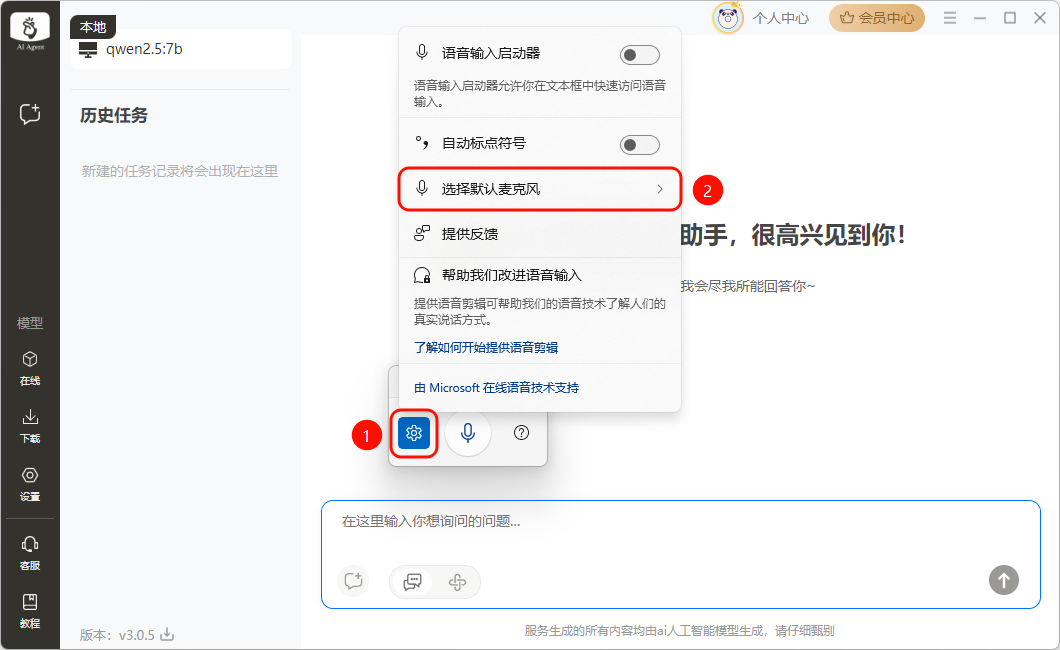The image size is (1060, 650).
Task: Open the 下载 download section
Action: 30,424
